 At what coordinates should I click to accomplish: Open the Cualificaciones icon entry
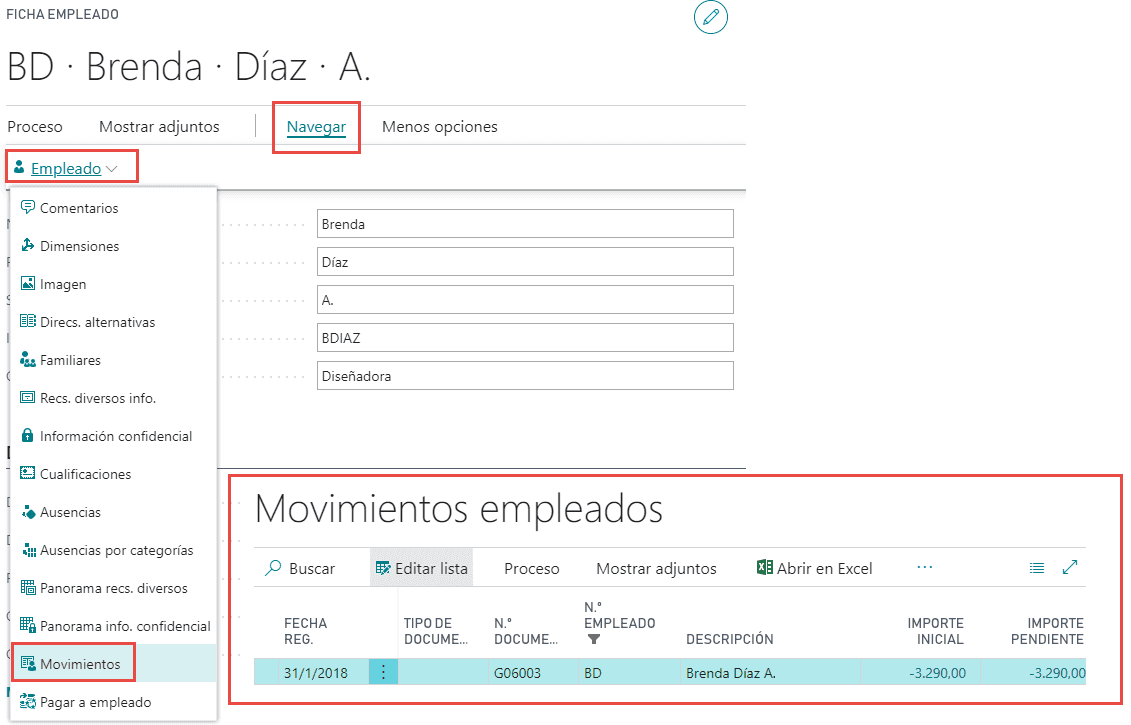[x=30, y=474]
